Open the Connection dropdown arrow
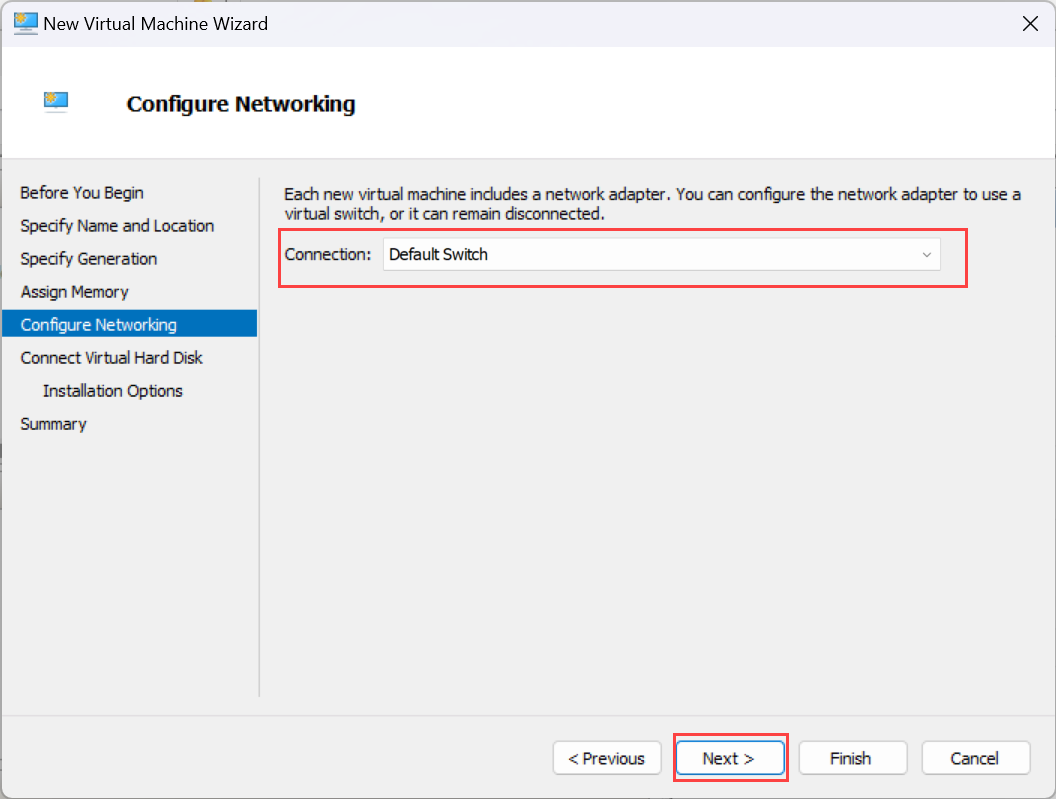Viewport: 1056px width, 799px height. 926,254
